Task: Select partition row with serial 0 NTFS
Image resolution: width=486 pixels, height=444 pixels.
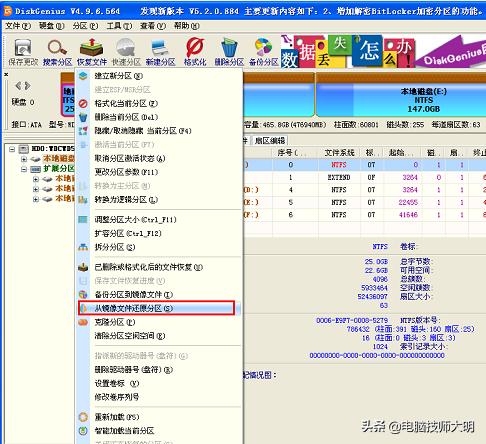Action: (x=364, y=165)
